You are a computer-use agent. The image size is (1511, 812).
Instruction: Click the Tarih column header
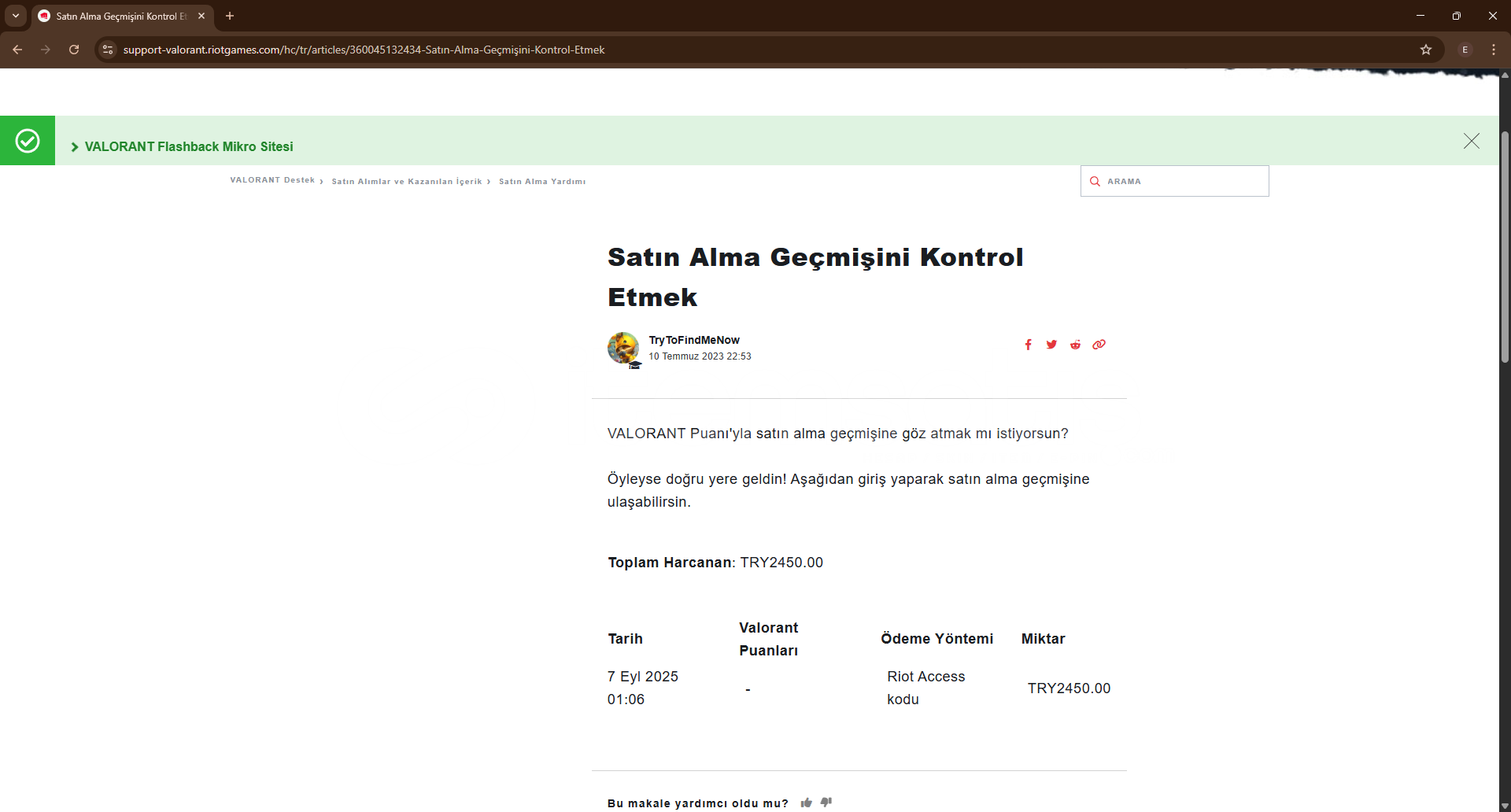click(626, 639)
